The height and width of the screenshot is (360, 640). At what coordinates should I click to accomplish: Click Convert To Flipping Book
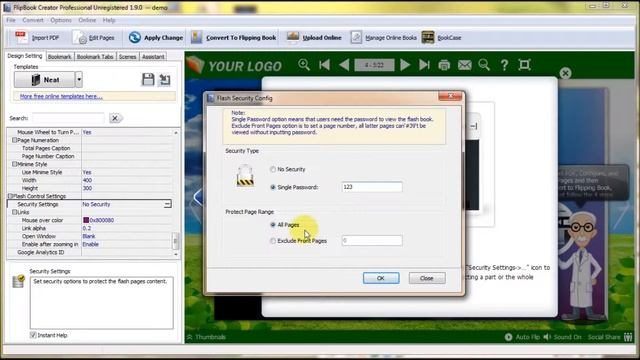pos(234,38)
